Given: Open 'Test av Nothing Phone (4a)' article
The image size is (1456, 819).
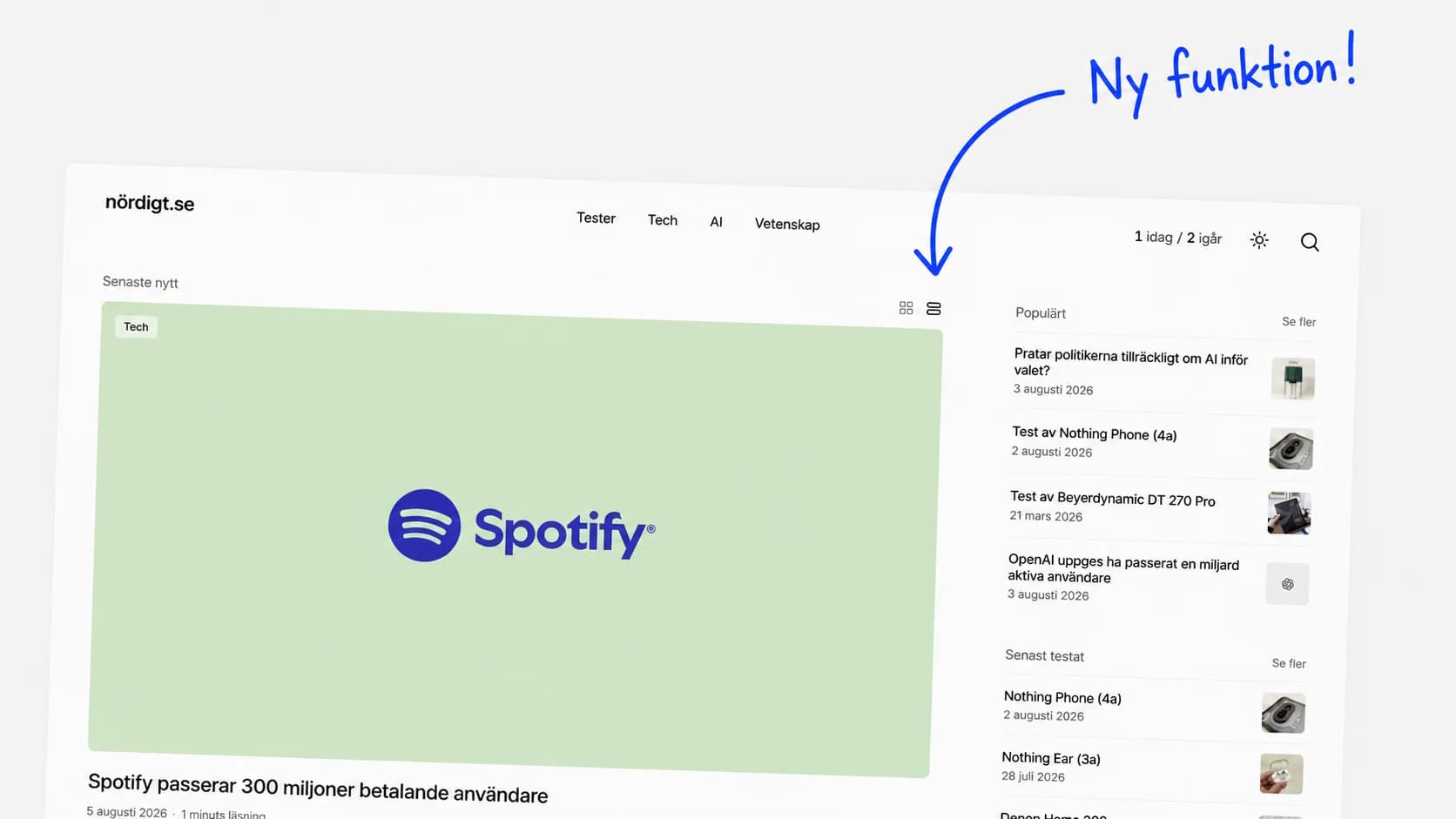Looking at the screenshot, I should coord(1095,433).
